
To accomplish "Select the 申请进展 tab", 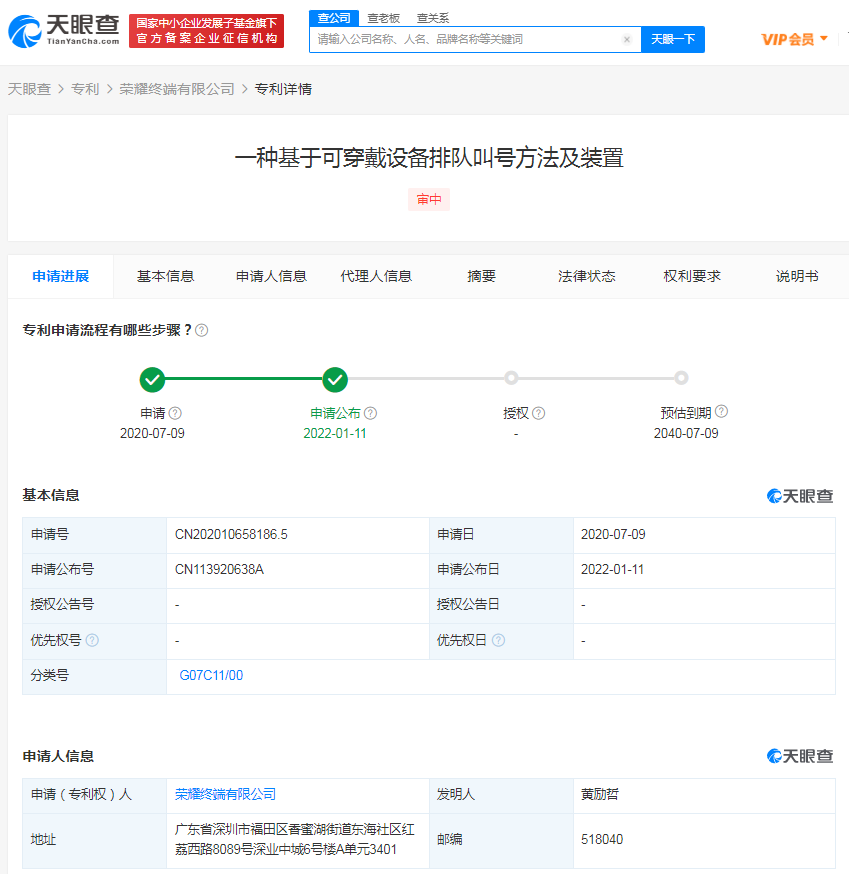I will coord(61,276).
